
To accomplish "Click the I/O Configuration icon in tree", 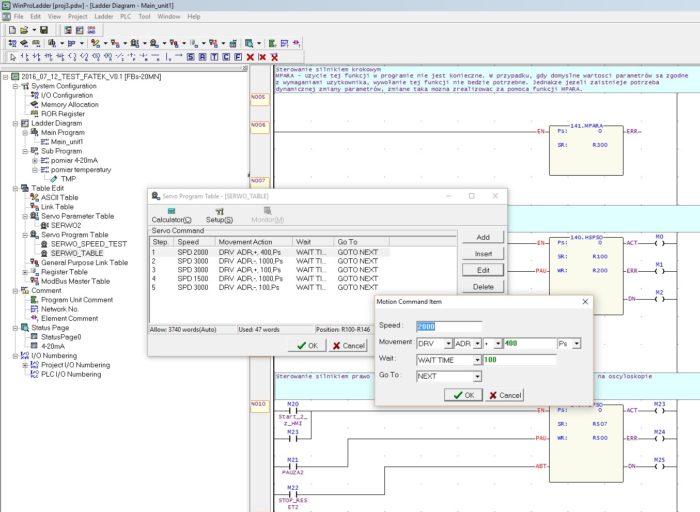I will click(x=34, y=95).
